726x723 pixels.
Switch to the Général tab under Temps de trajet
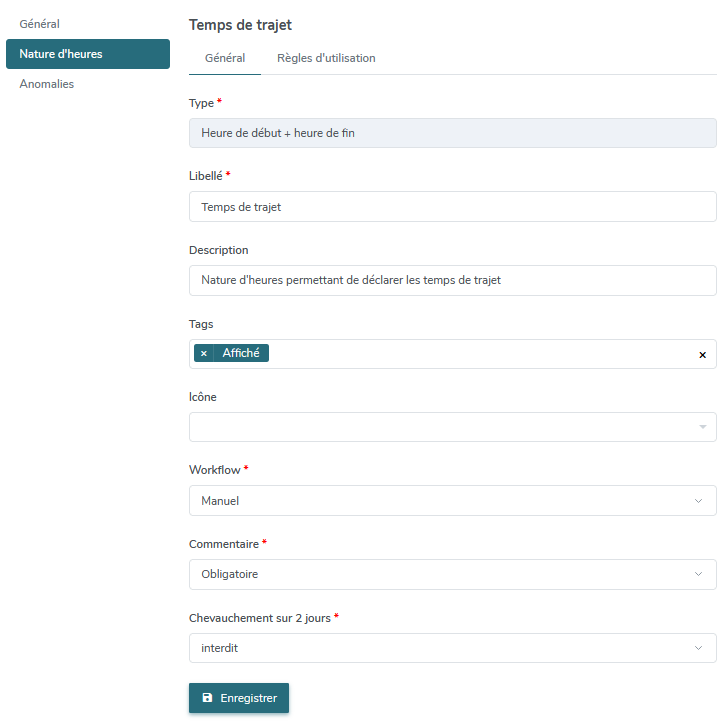[225, 58]
